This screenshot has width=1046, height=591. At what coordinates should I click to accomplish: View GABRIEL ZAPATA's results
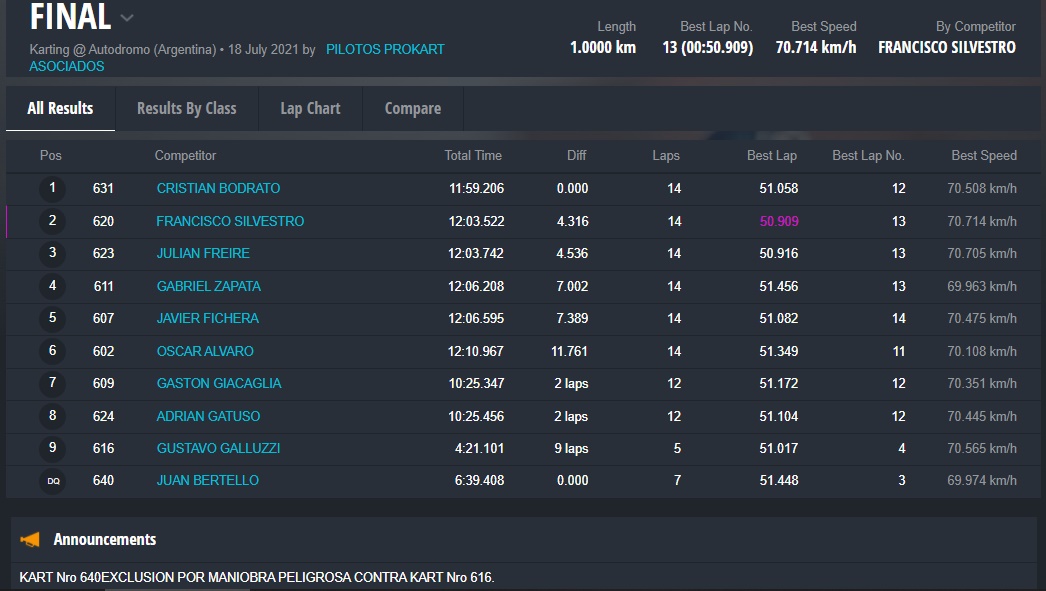[208, 286]
